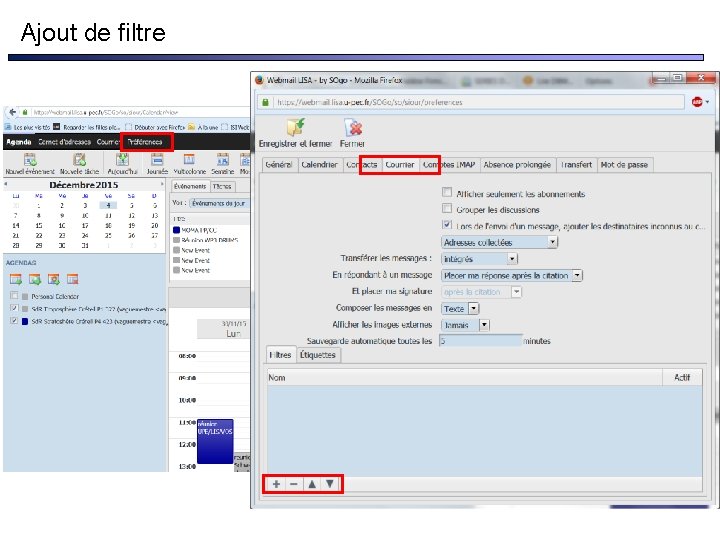Go to next month in mini calendar
The height and width of the screenshot is (540, 720).
point(162,184)
